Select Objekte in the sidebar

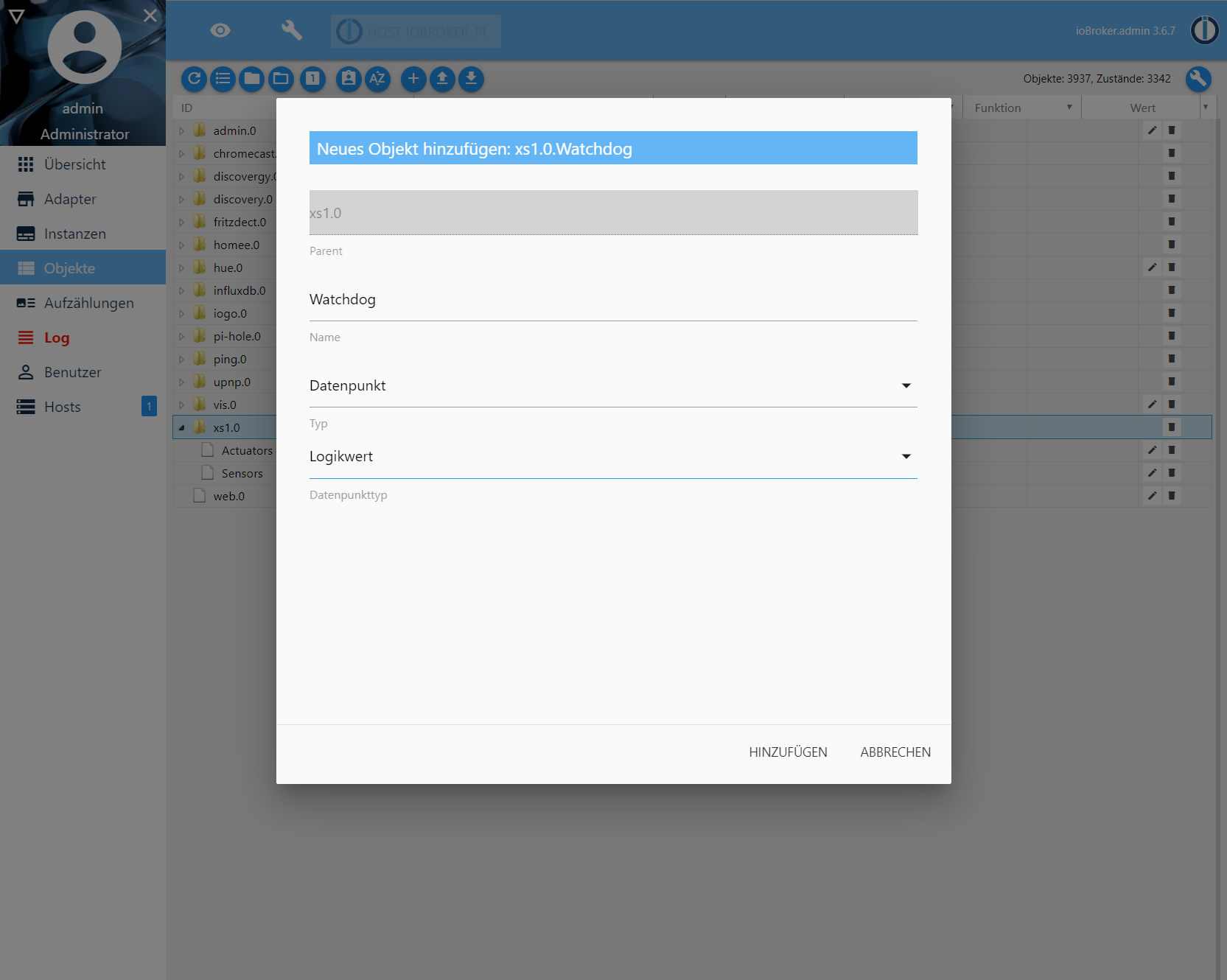point(83,268)
